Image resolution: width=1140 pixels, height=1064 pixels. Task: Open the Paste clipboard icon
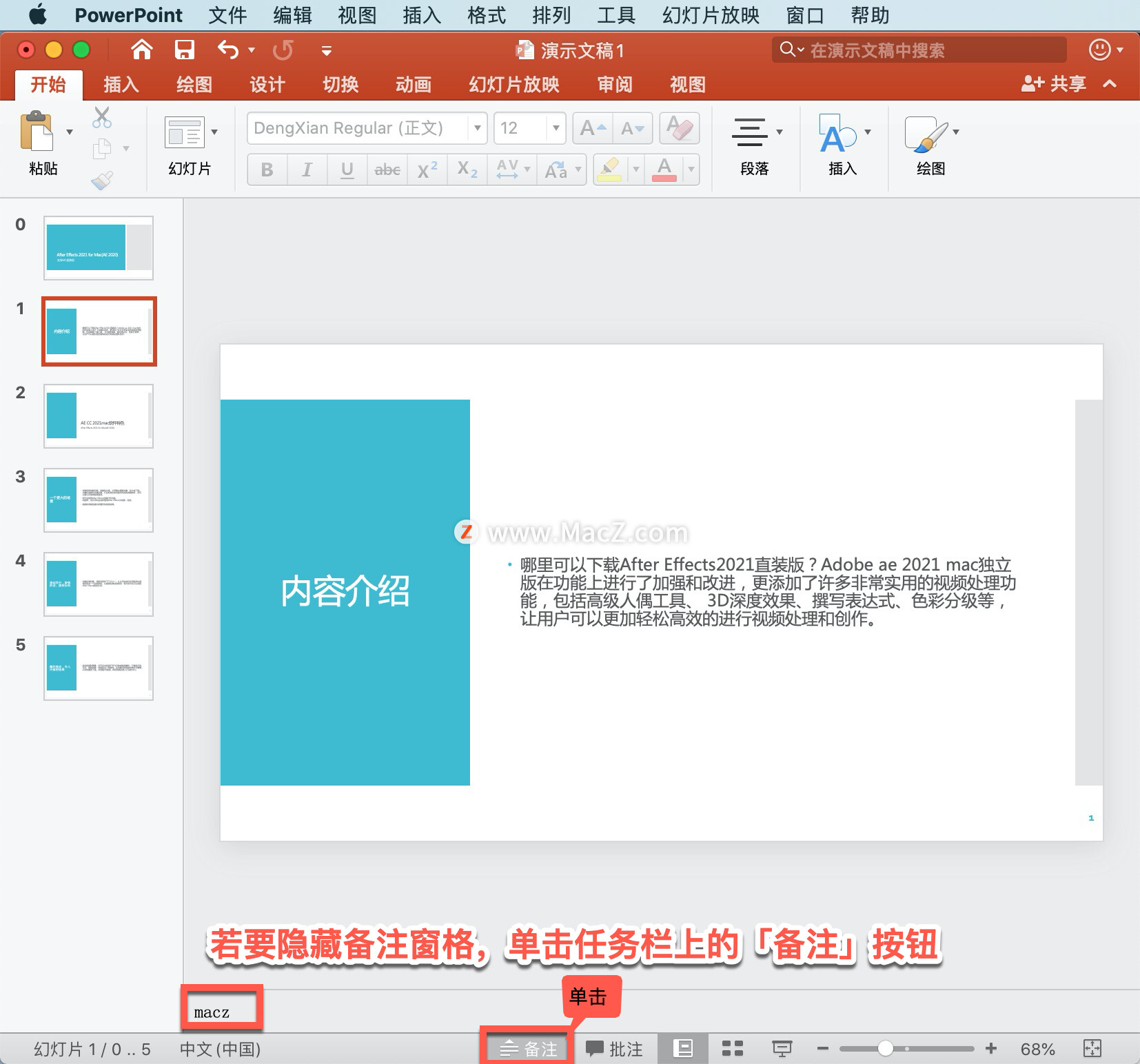coord(37,131)
